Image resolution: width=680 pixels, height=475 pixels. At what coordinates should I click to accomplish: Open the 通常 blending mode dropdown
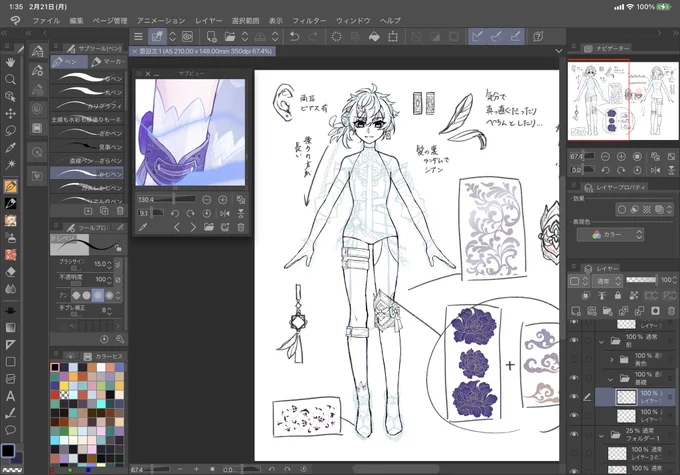[x=608, y=281]
